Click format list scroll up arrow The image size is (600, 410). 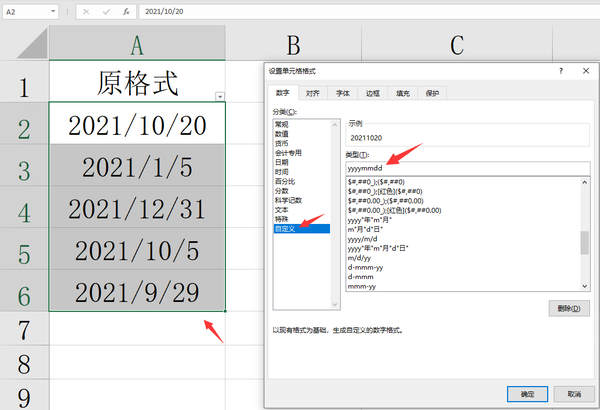click(x=584, y=183)
